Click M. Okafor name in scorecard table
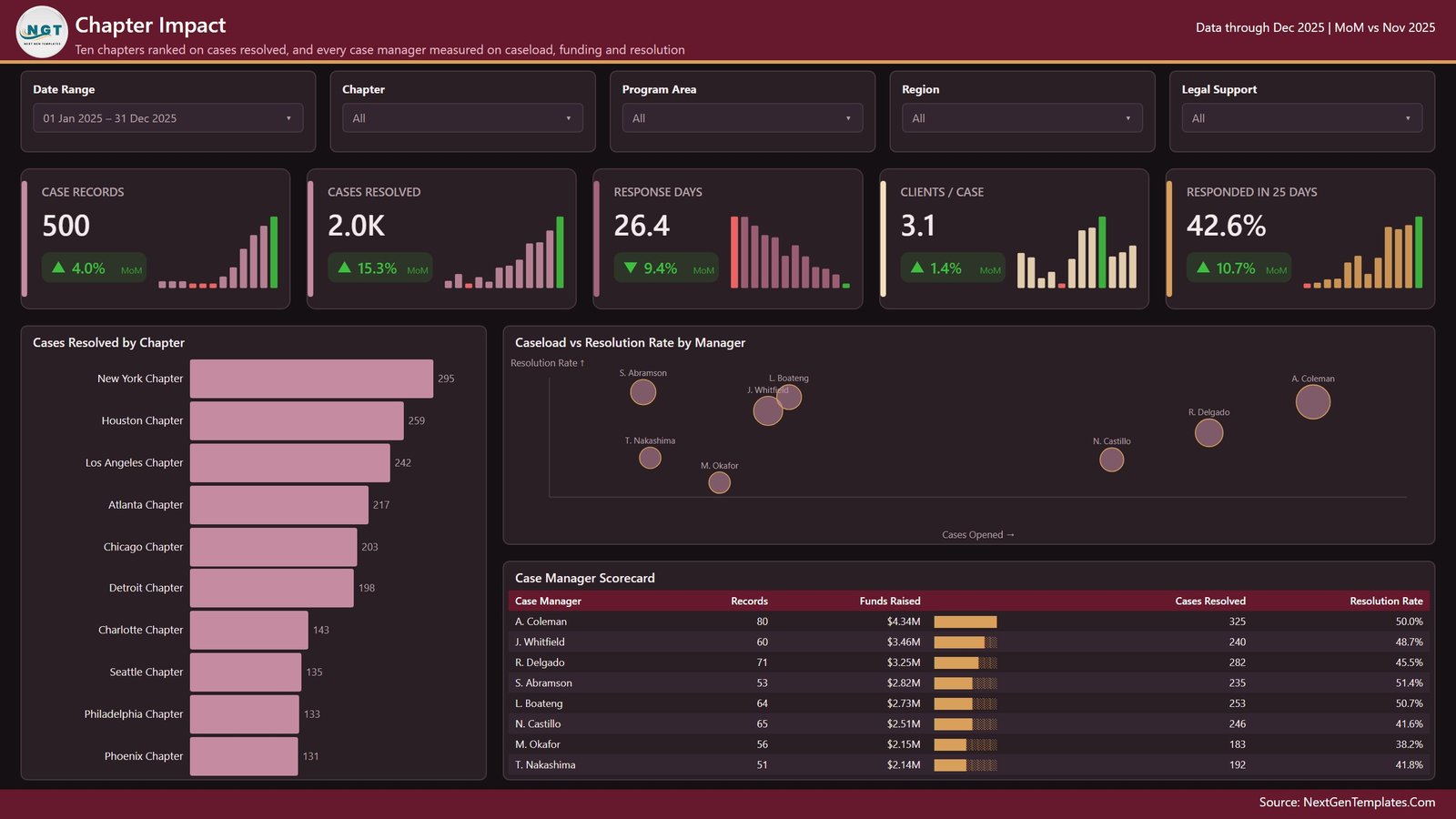Image resolution: width=1456 pixels, height=819 pixels. pos(538,744)
